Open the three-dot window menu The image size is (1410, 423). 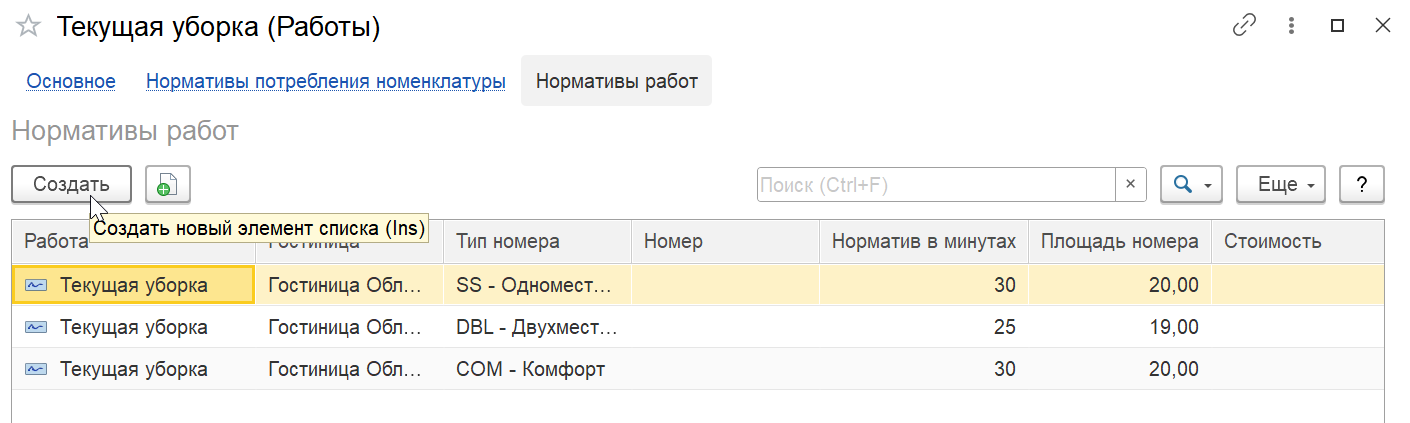pyautogui.click(x=1292, y=27)
